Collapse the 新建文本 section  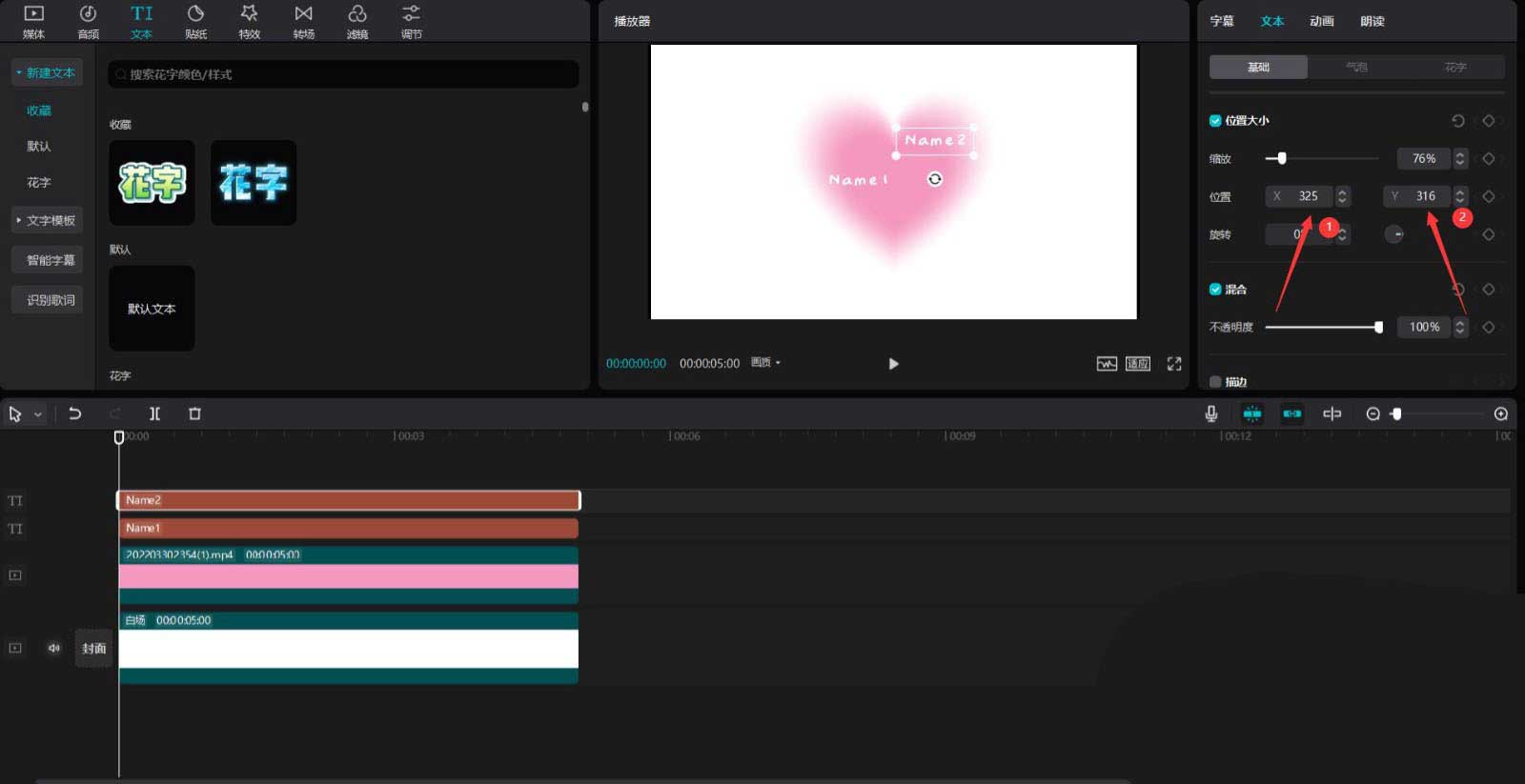coord(47,73)
